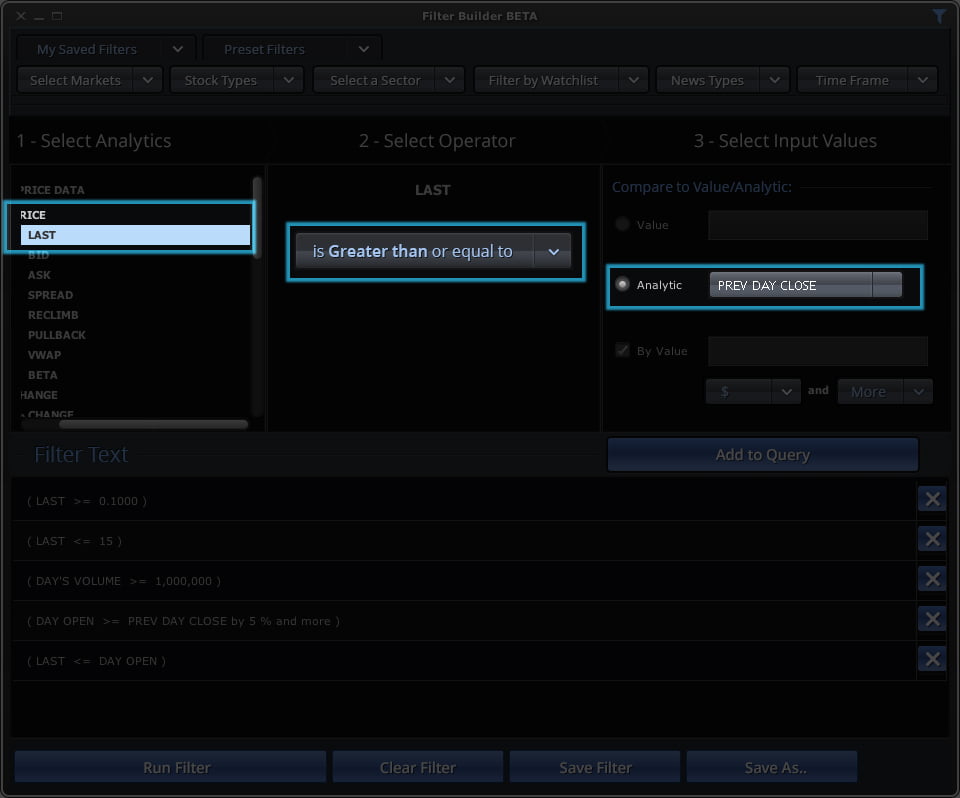Select the Value radio button
This screenshot has width=960, height=798.
(623, 225)
